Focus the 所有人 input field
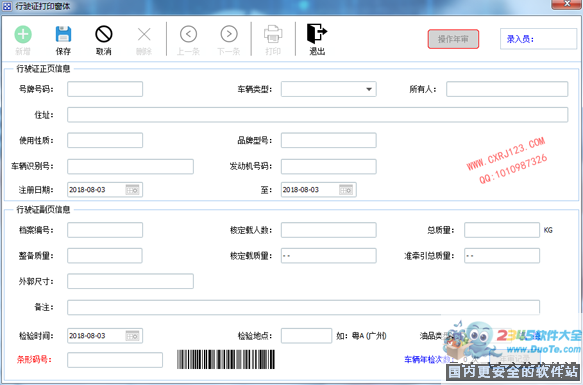The height and width of the screenshot is (385, 583). [x=507, y=89]
